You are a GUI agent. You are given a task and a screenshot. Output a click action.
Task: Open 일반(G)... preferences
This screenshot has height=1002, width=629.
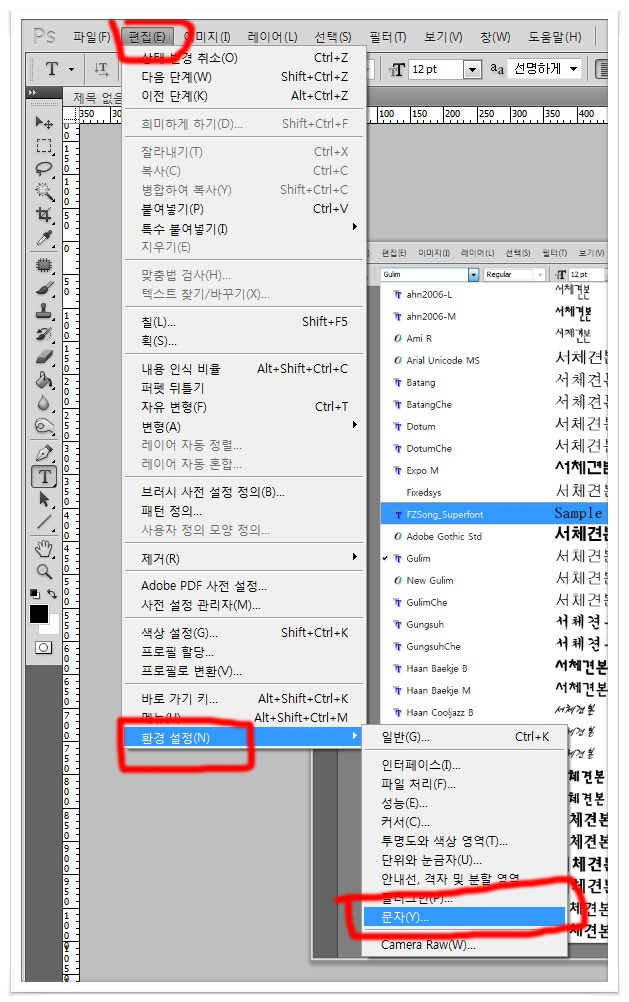pos(465,737)
